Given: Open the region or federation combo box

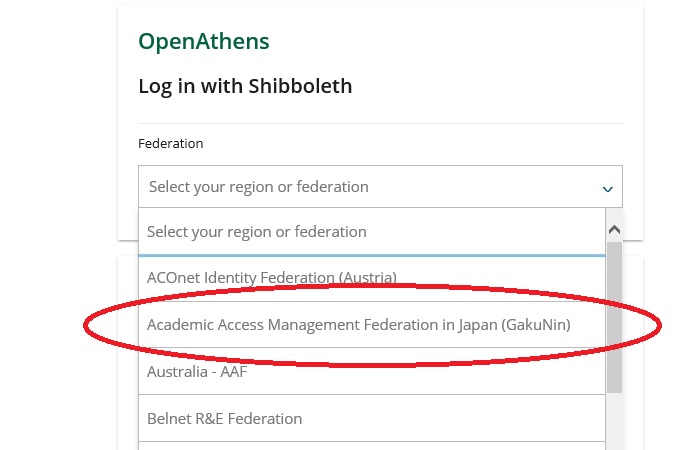Looking at the screenshot, I should pos(380,187).
